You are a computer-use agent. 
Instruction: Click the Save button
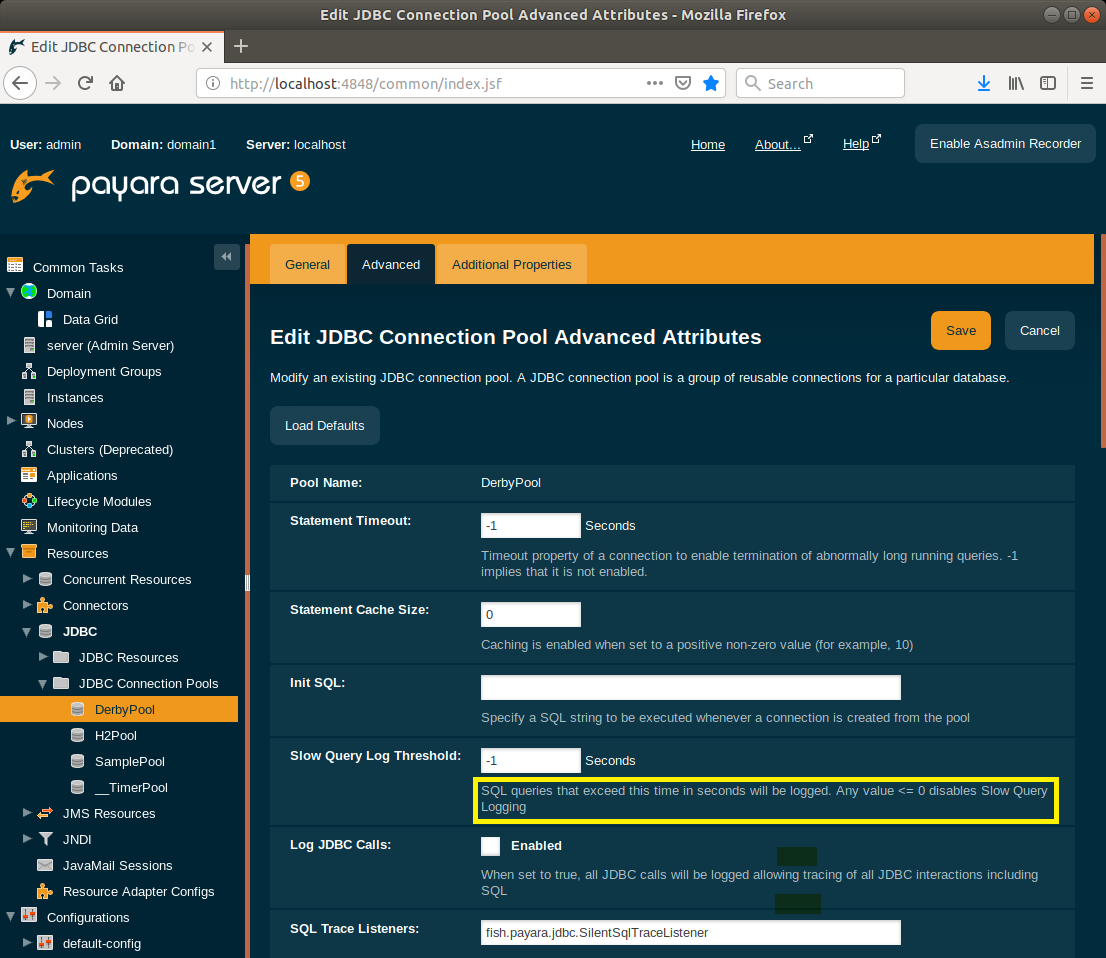[x=960, y=331]
